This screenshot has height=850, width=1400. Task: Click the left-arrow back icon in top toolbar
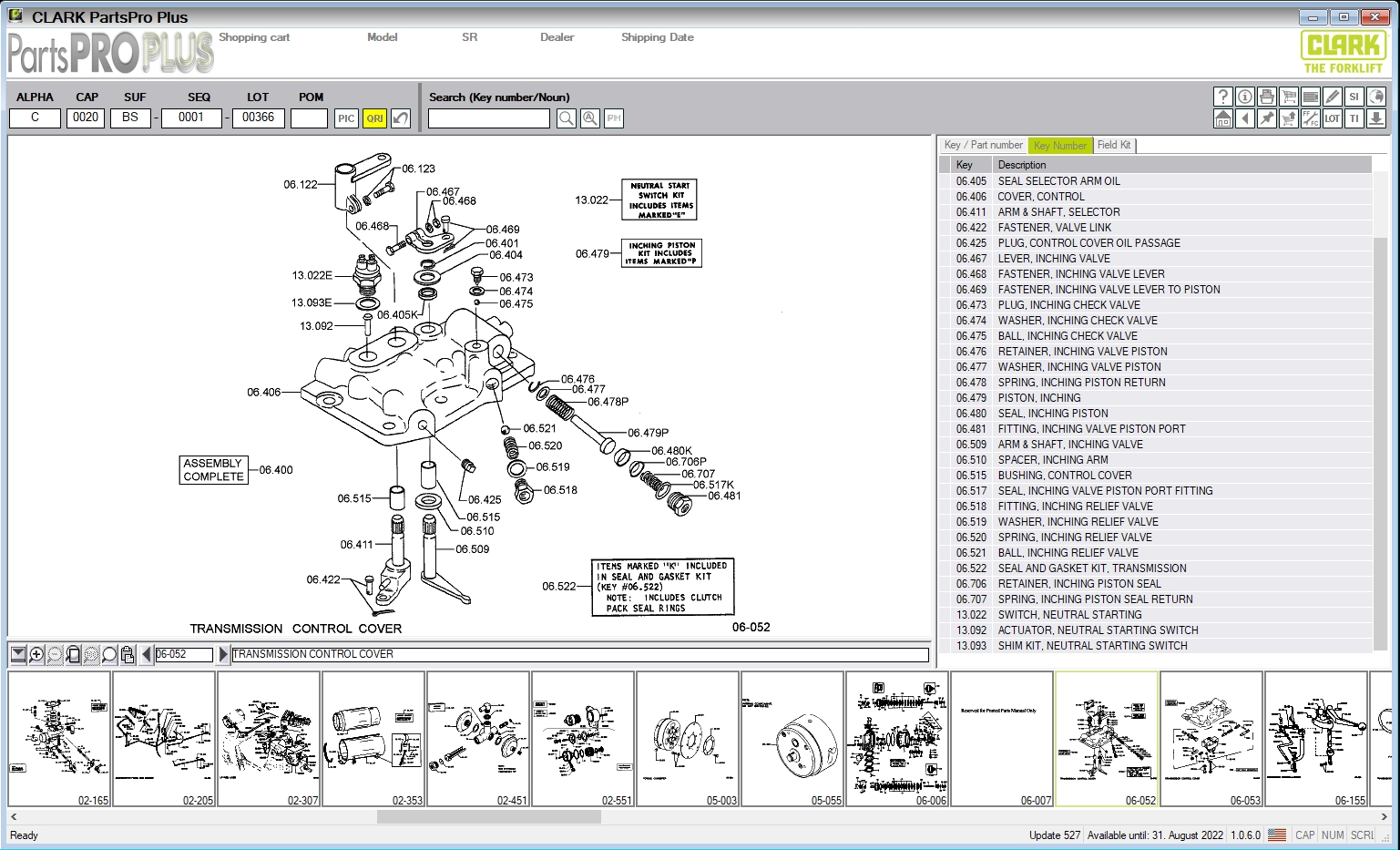(x=1245, y=118)
